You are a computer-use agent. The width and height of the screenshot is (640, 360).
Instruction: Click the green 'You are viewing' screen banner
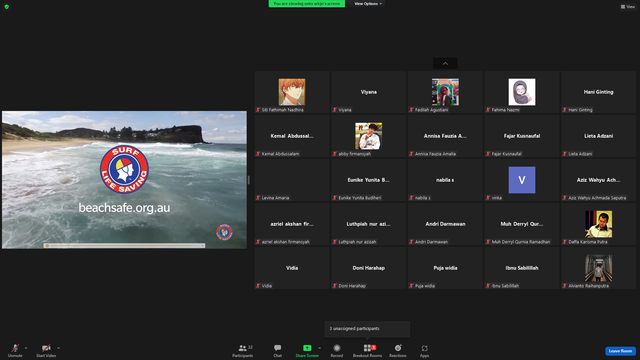pyautogui.click(x=307, y=4)
